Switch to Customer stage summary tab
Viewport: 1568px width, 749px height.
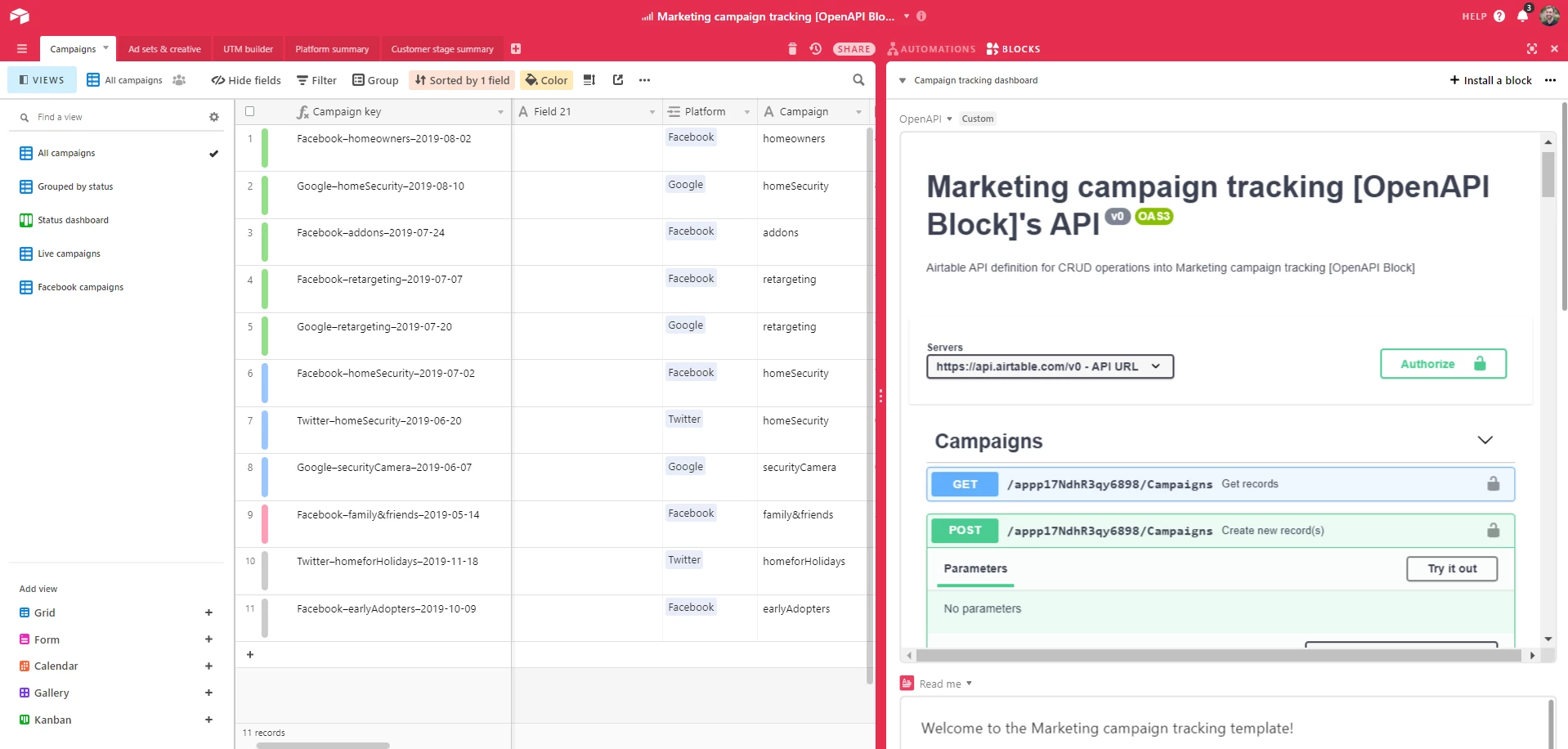pyautogui.click(x=442, y=49)
